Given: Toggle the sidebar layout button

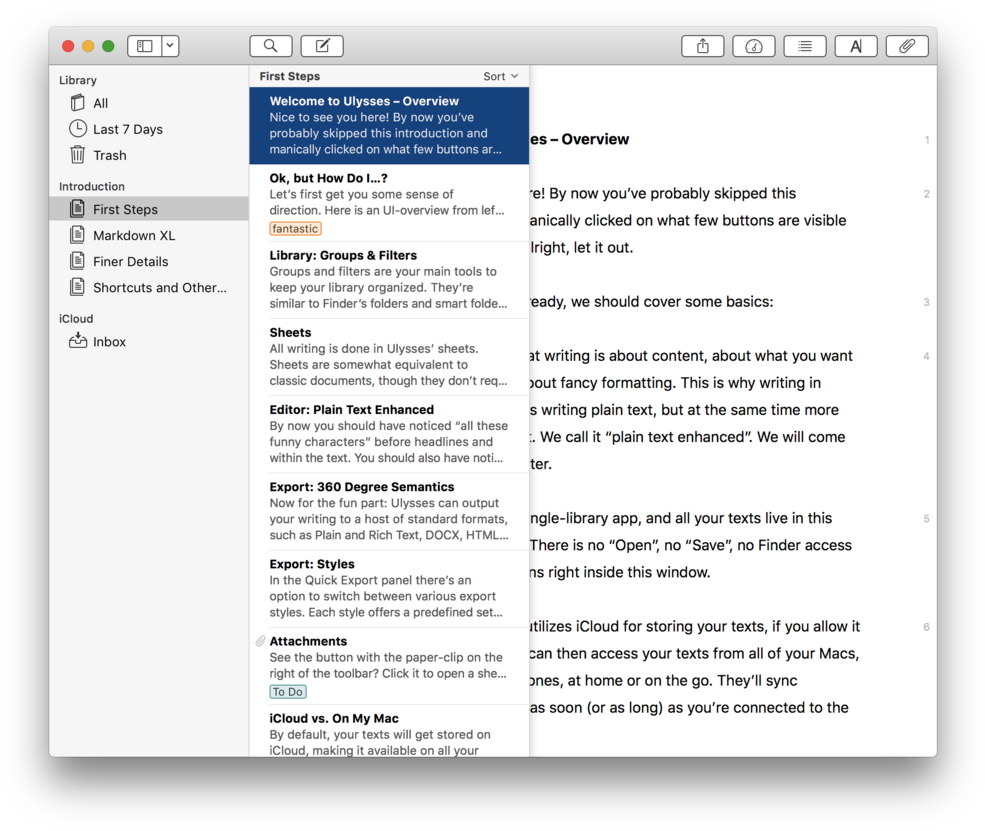Looking at the screenshot, I should (144, 46).
